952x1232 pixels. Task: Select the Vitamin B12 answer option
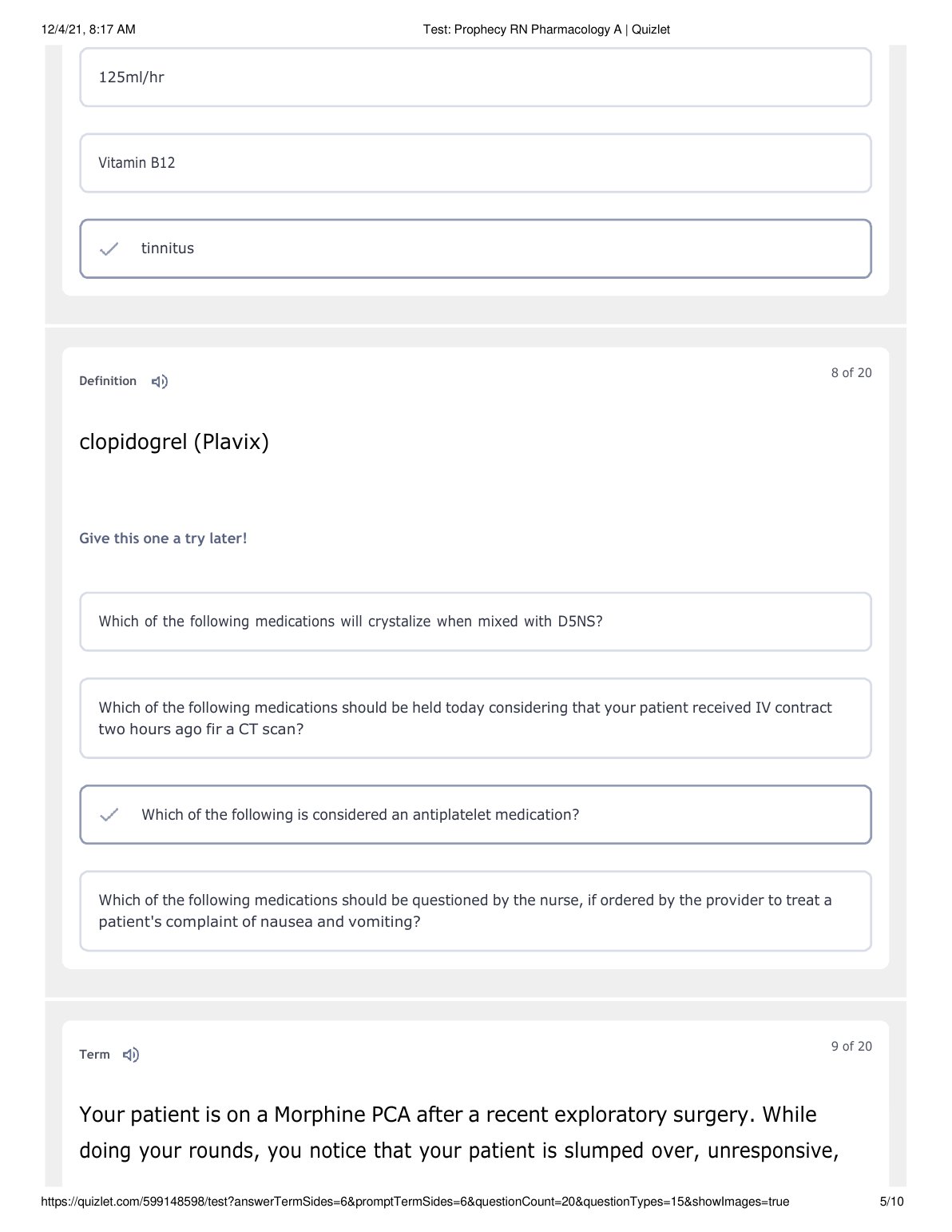(x=475, y=163)
